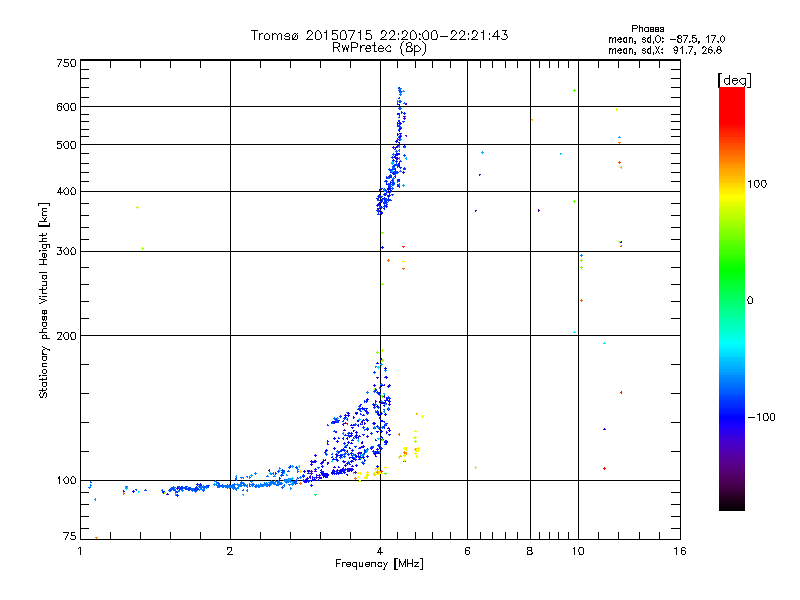Click the x-axis '8' tick label
The height and width of the screenshot is (600, 800).
530,551
